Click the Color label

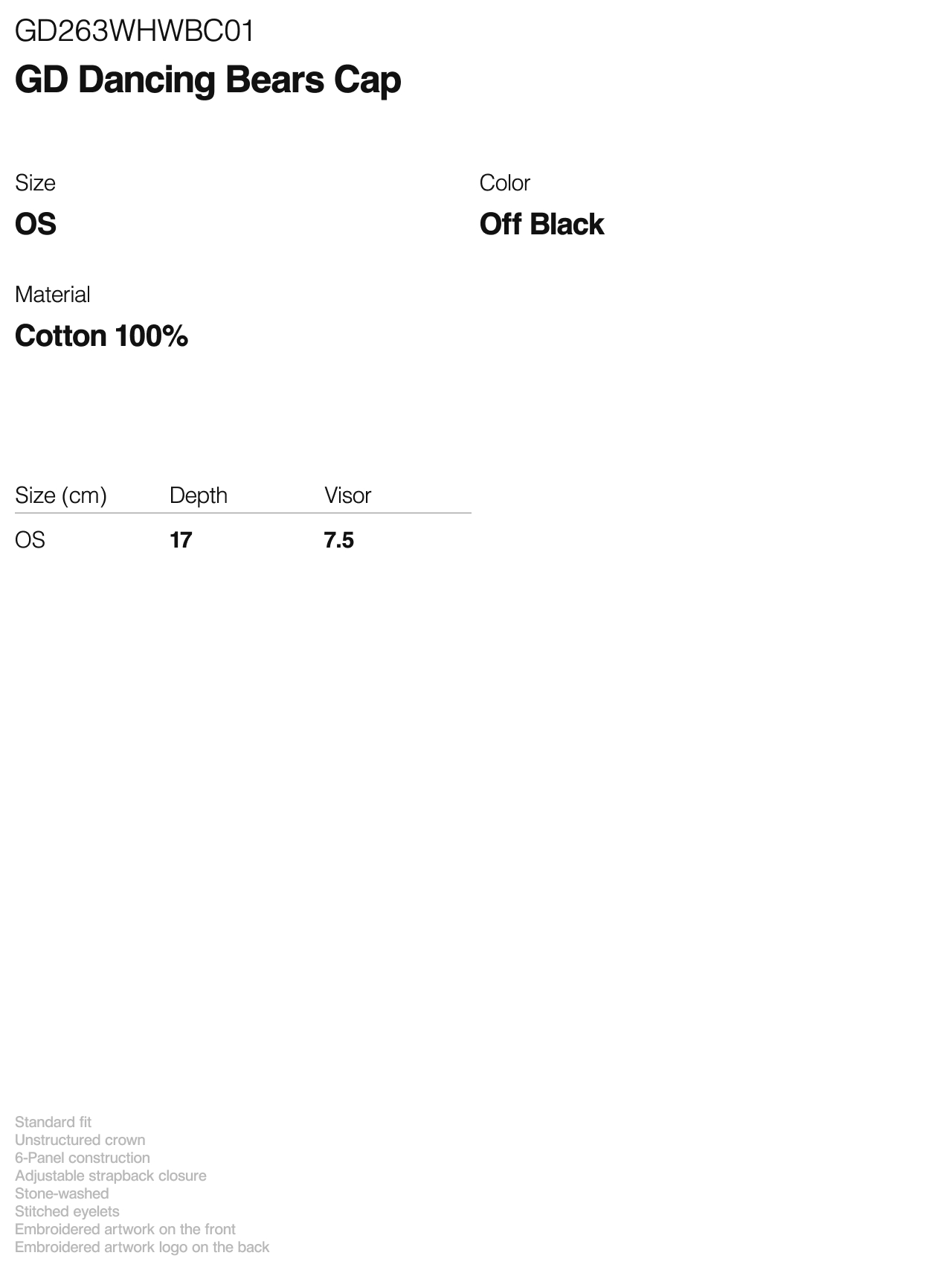click(504, 183)
